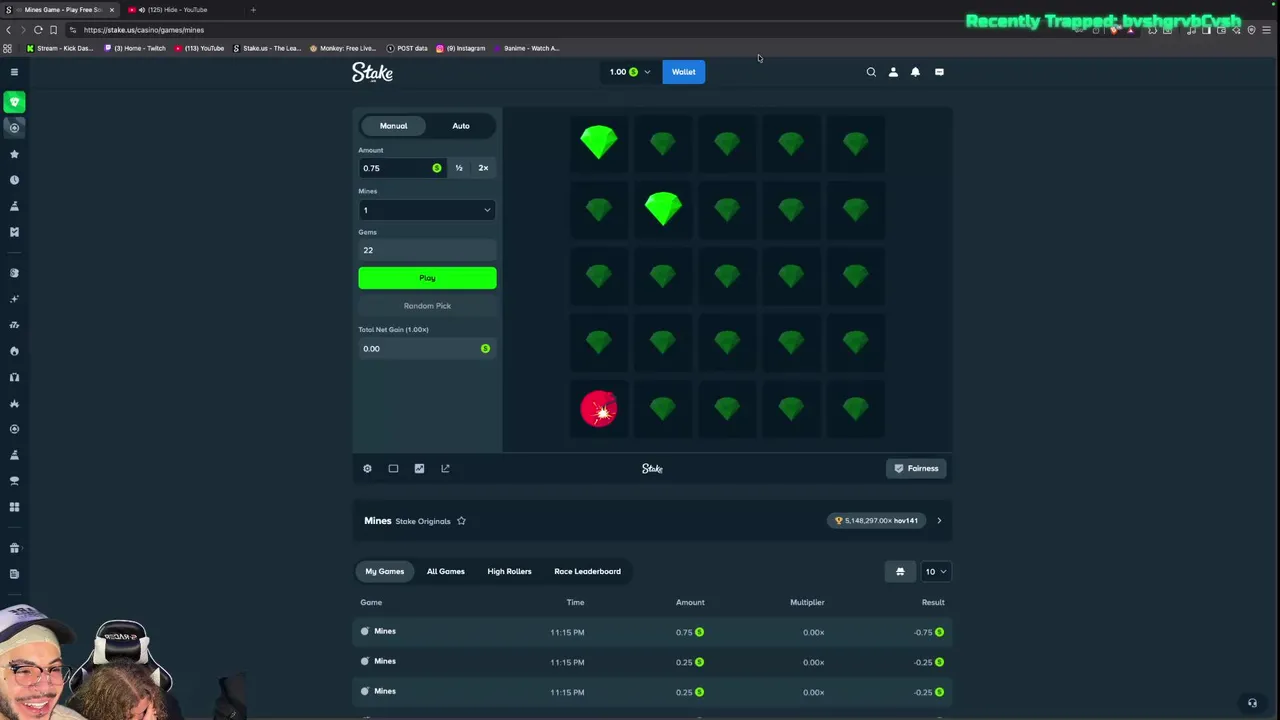Click the Random Pick button
Image resolution: width=1280 pixels, height=720 pixels.
tap(427, 306)
